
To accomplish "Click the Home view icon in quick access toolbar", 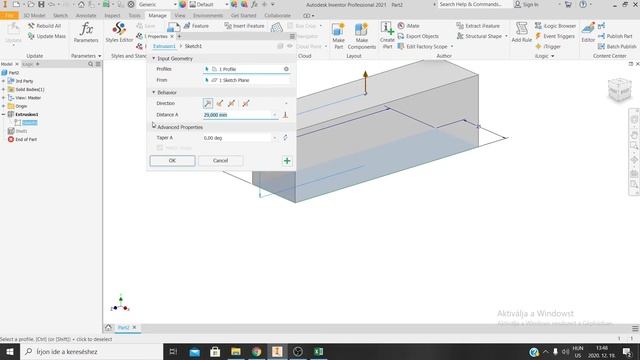I will (81, 4).
